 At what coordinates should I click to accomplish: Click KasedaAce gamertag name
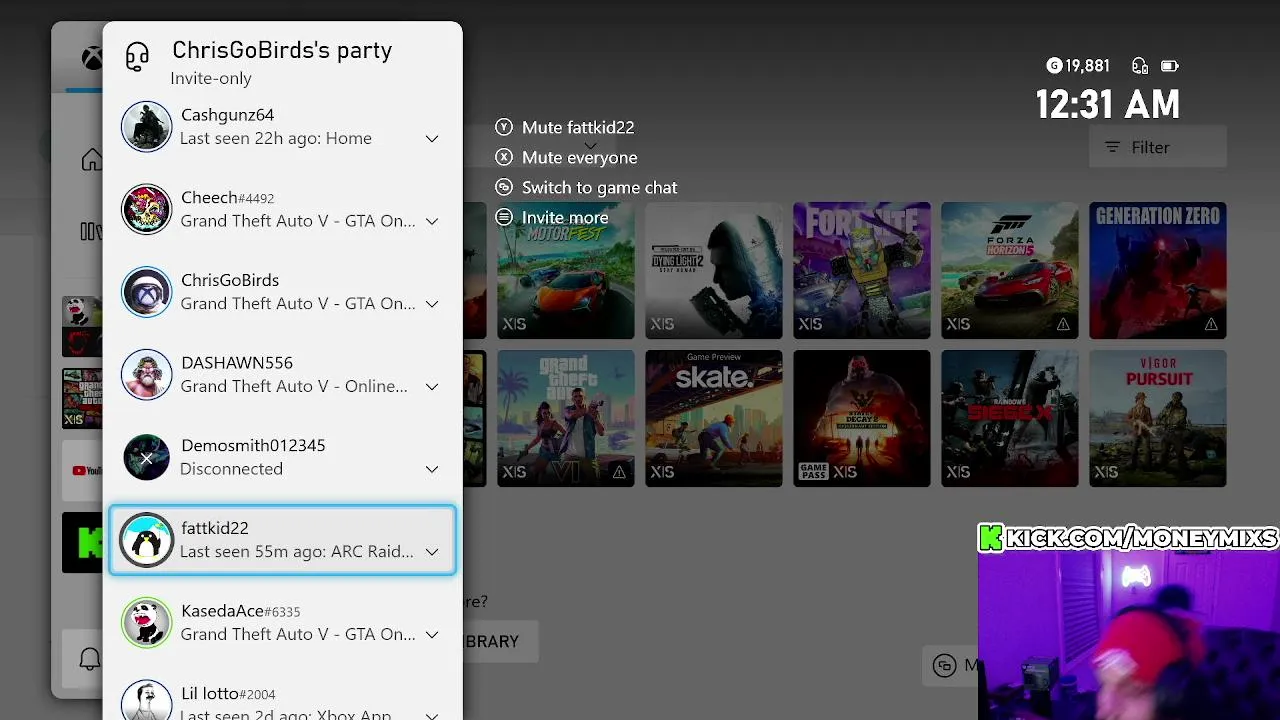pyautogui.click(x=241, y=611)
